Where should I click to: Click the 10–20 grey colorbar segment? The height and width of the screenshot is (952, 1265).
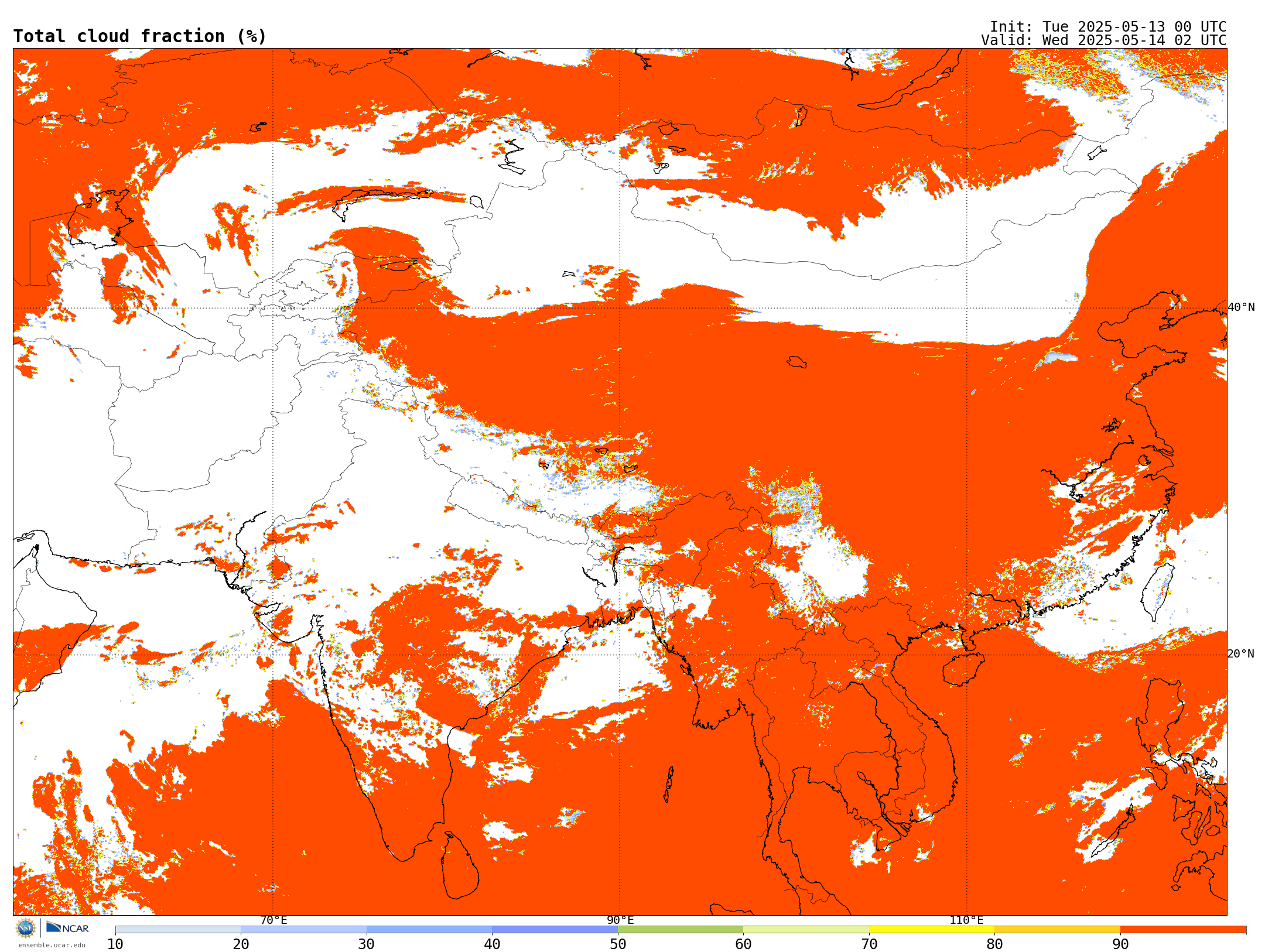178,930
